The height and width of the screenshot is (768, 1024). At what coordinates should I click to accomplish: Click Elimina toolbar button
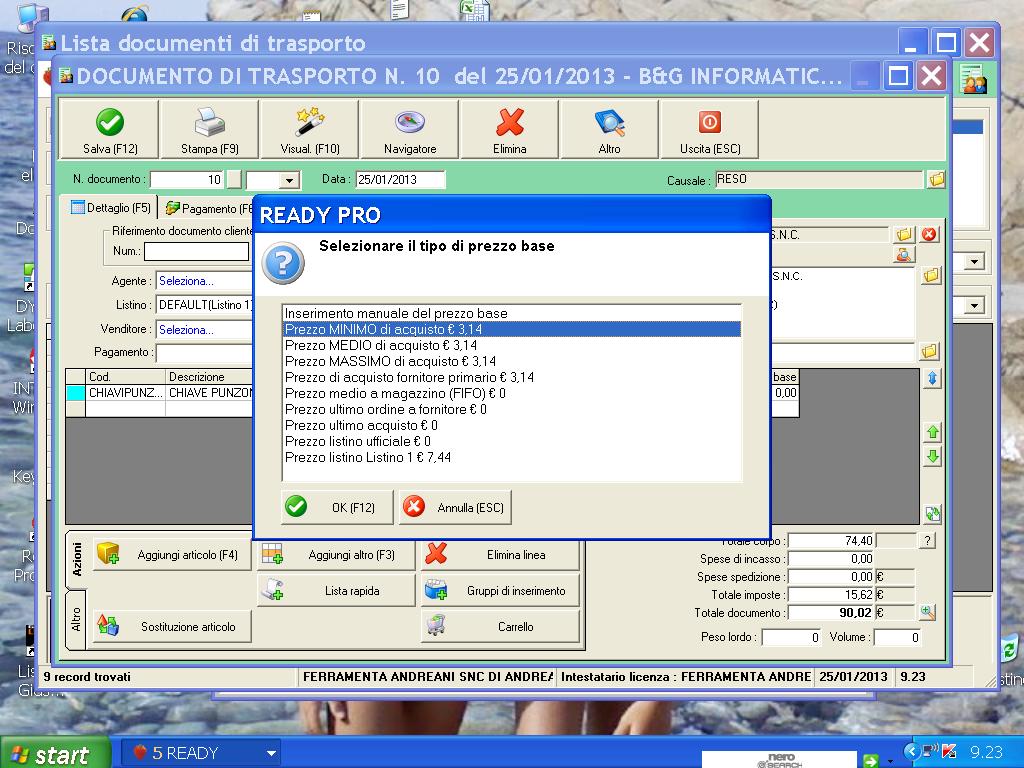pyautogui.click(x=509, y=129)
